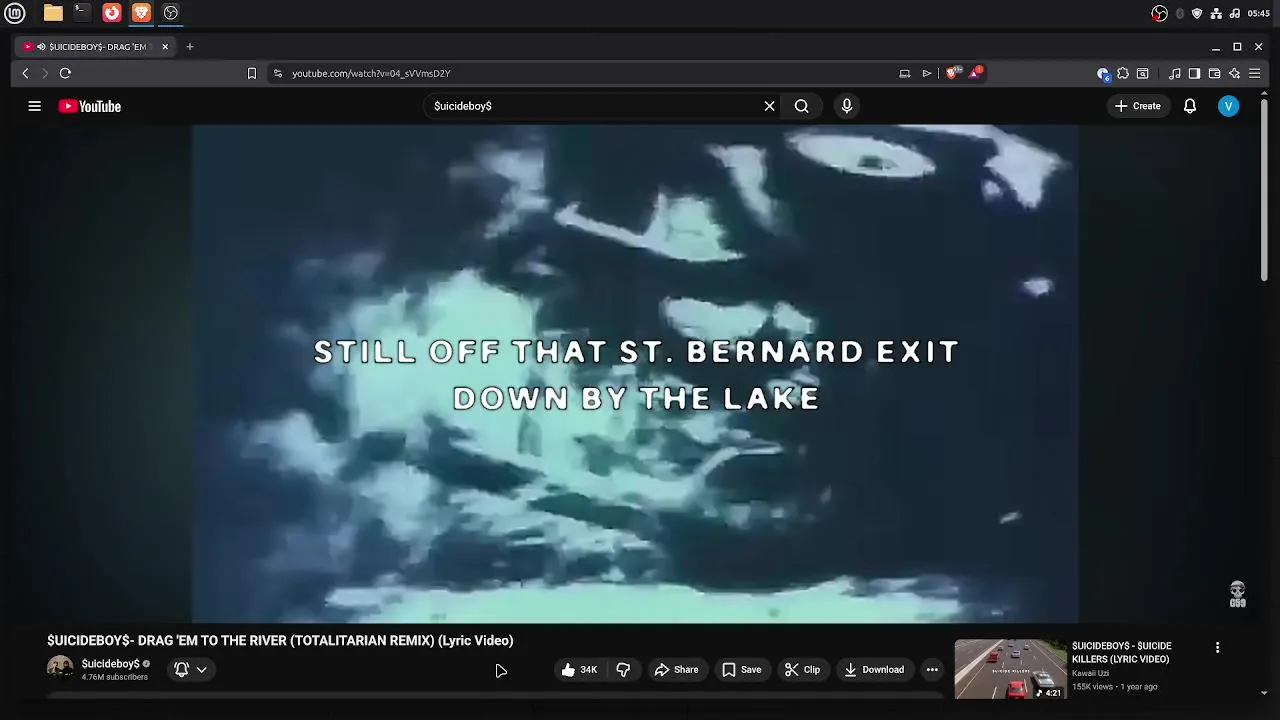Open Brave Shields lion icon
Viewport: 1280px width, 720px height.
pyautogui.click(x=953, y=73)
